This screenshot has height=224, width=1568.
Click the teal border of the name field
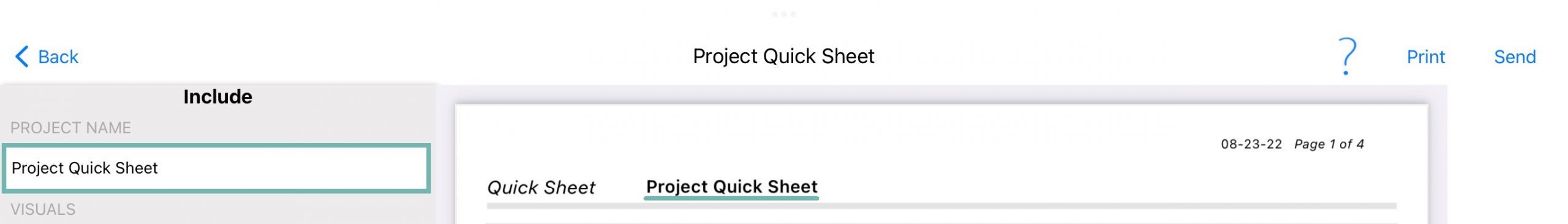[x=216, y=146]
